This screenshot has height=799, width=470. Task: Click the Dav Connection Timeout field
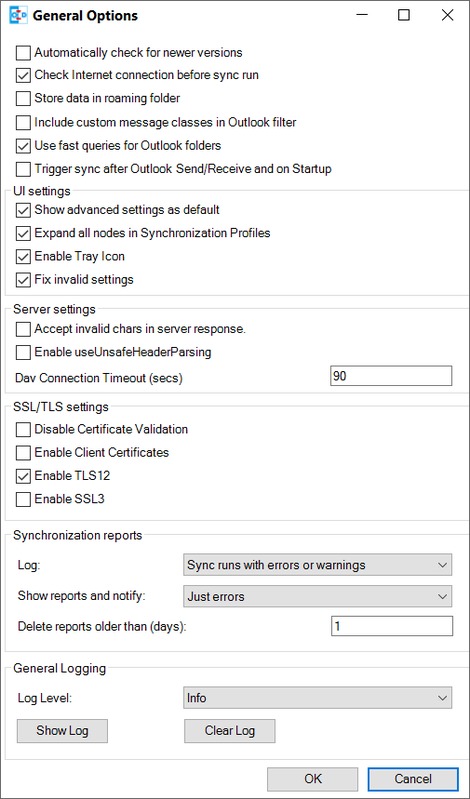pyautogui.click(x=391, y=376)
